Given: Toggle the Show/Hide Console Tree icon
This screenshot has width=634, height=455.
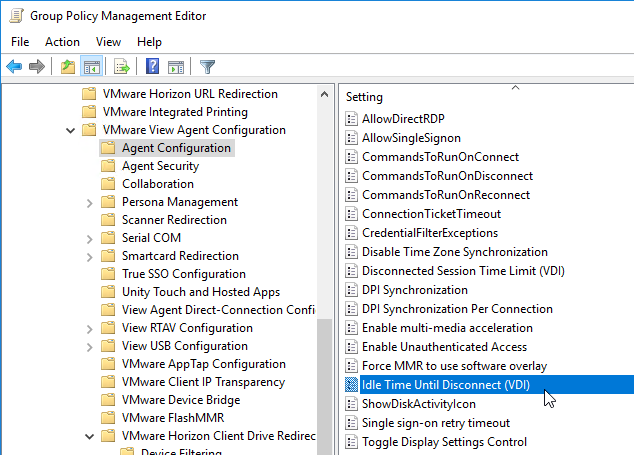Looking at the screenshot, I should pyautogui.click(x=92, y=66).
